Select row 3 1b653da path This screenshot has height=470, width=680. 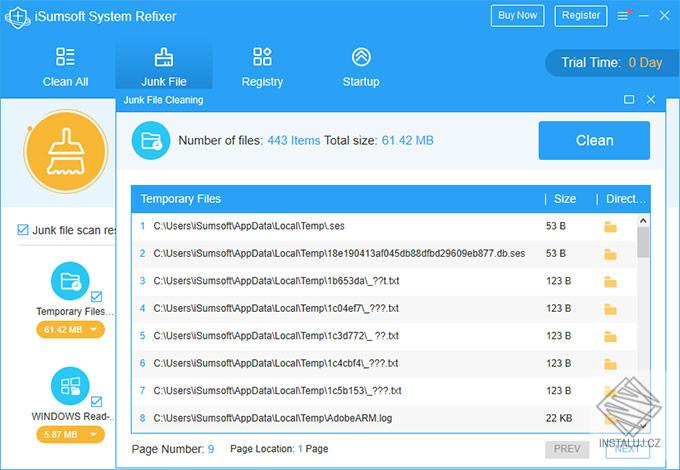click(x=276, y=281)
